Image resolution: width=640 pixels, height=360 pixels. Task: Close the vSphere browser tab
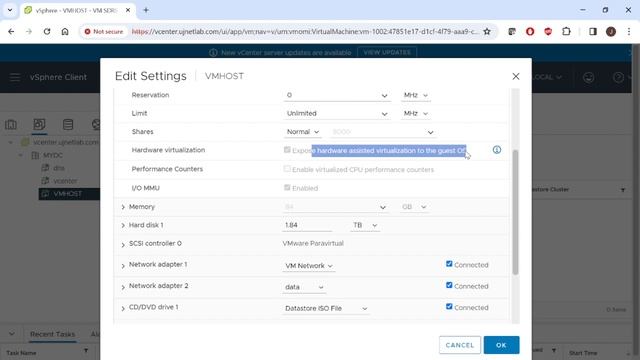[128, 10]
